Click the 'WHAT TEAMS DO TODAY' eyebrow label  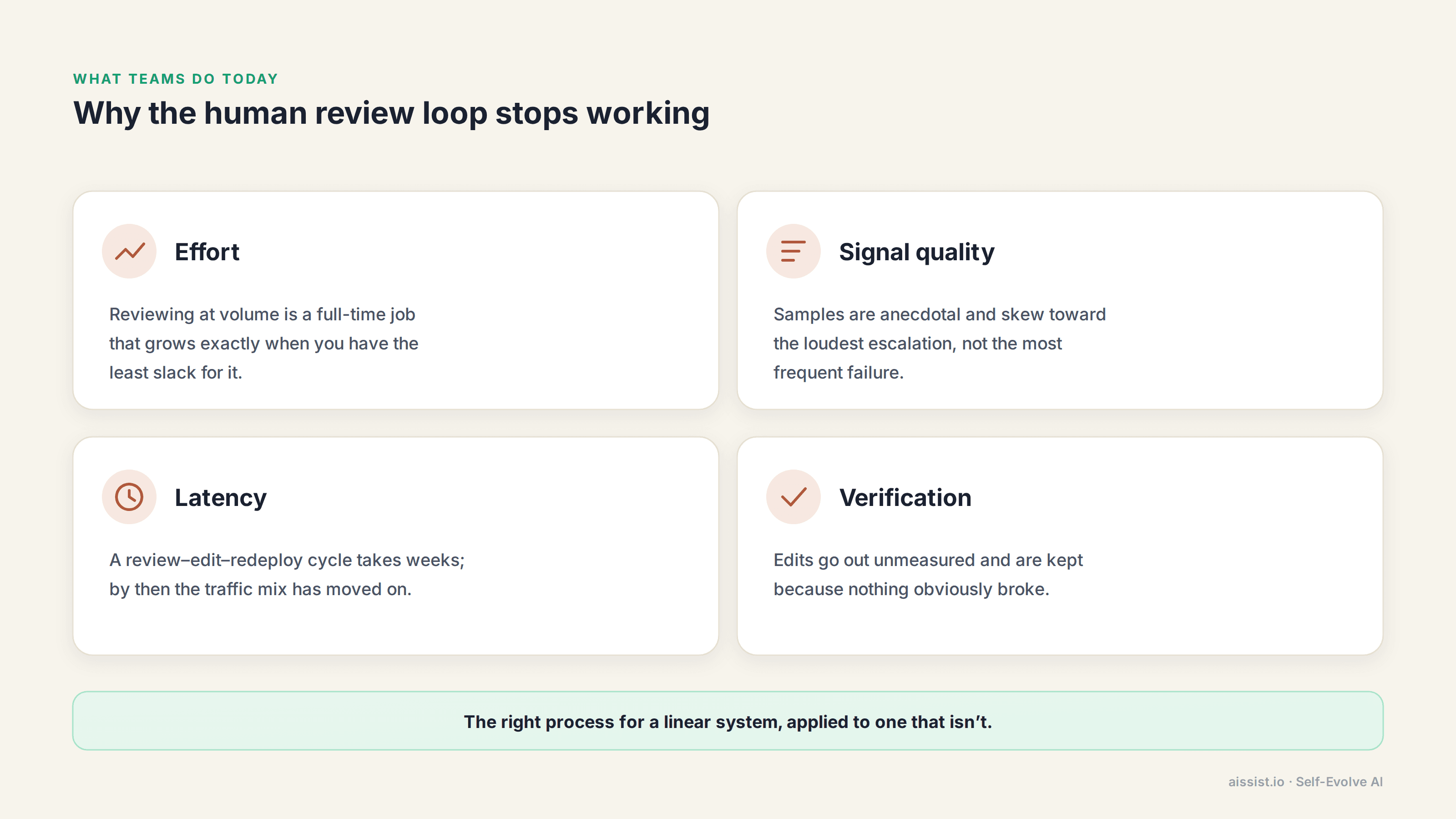click(x=176, y=79)
